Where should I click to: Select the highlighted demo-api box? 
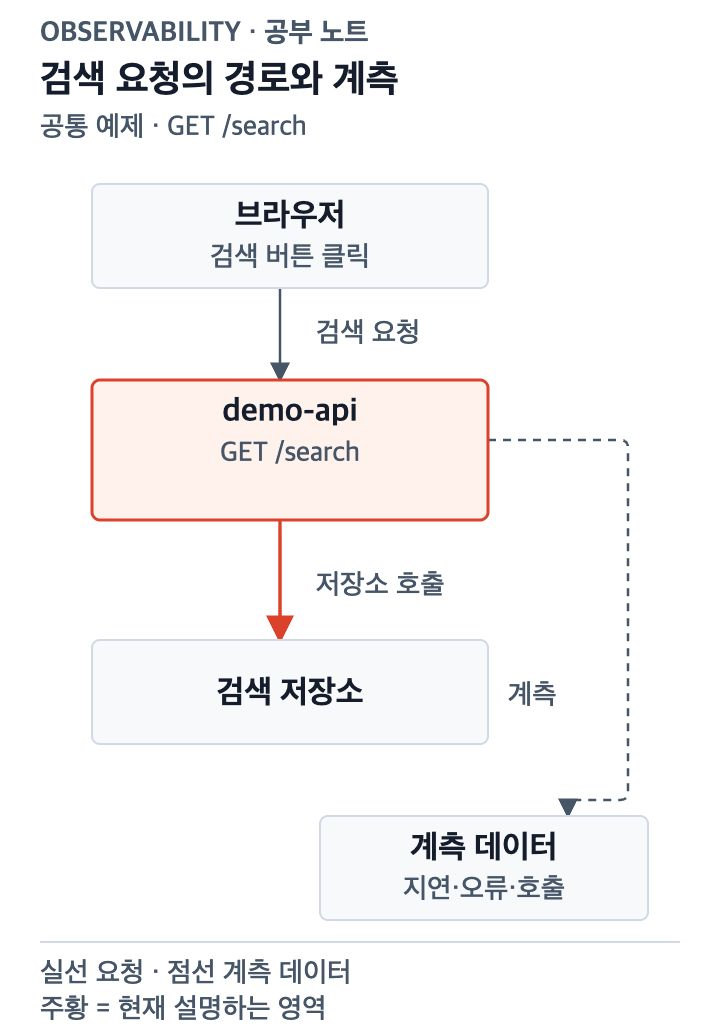tap(289, 450)
